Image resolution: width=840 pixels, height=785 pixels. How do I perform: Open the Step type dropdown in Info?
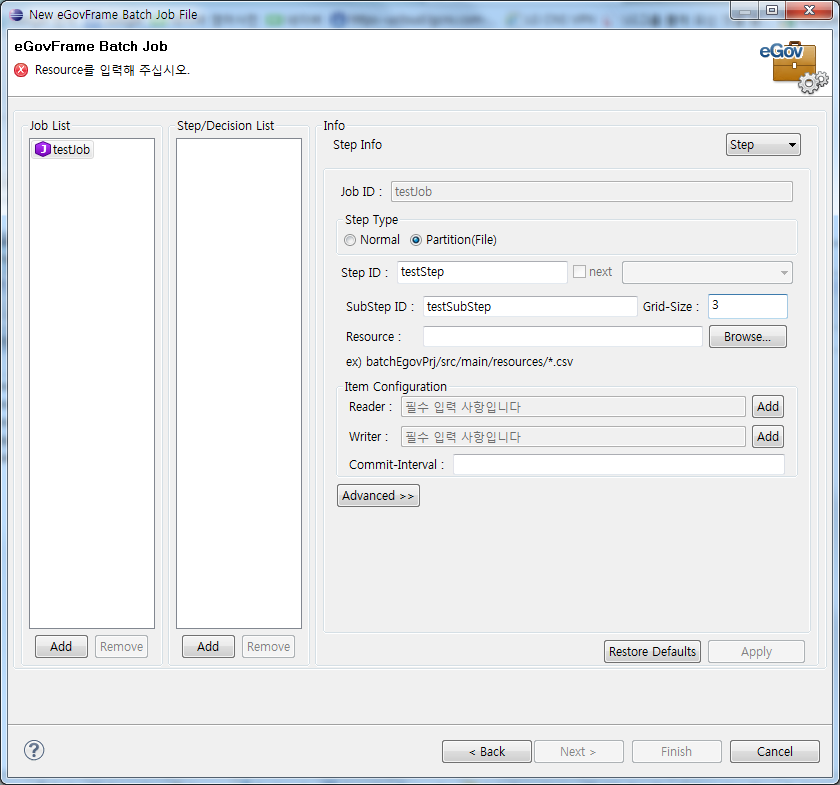point(763,145)
